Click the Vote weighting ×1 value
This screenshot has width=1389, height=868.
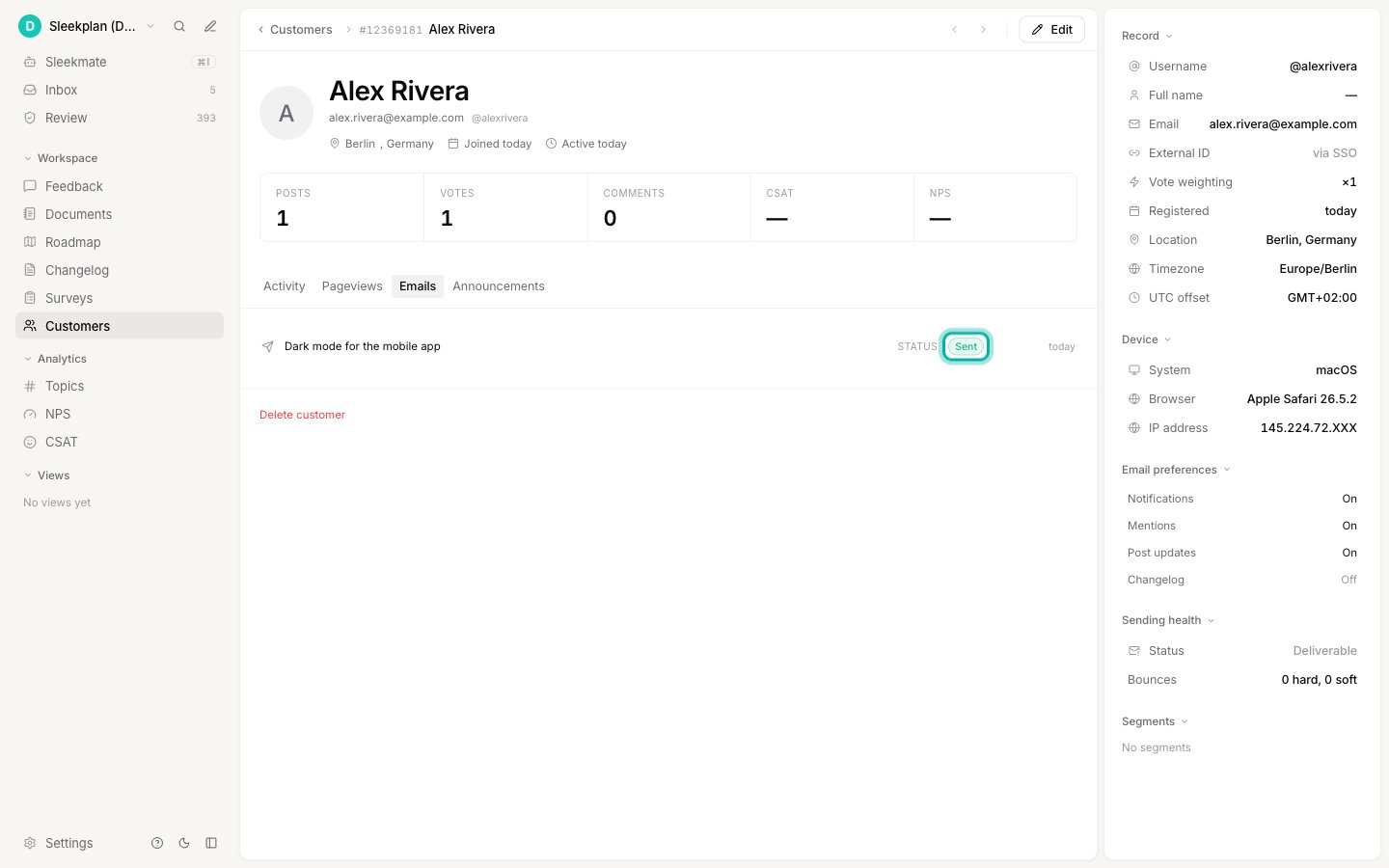coord(1349,182)
